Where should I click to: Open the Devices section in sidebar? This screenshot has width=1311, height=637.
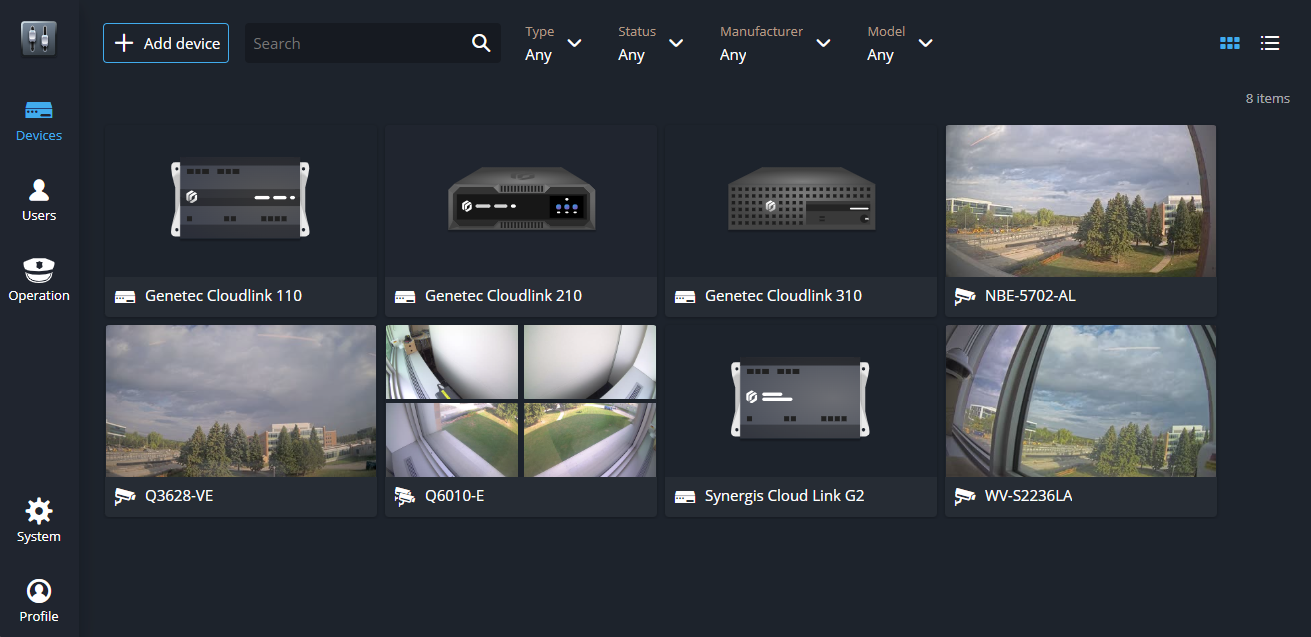click(x=39, y=120)
